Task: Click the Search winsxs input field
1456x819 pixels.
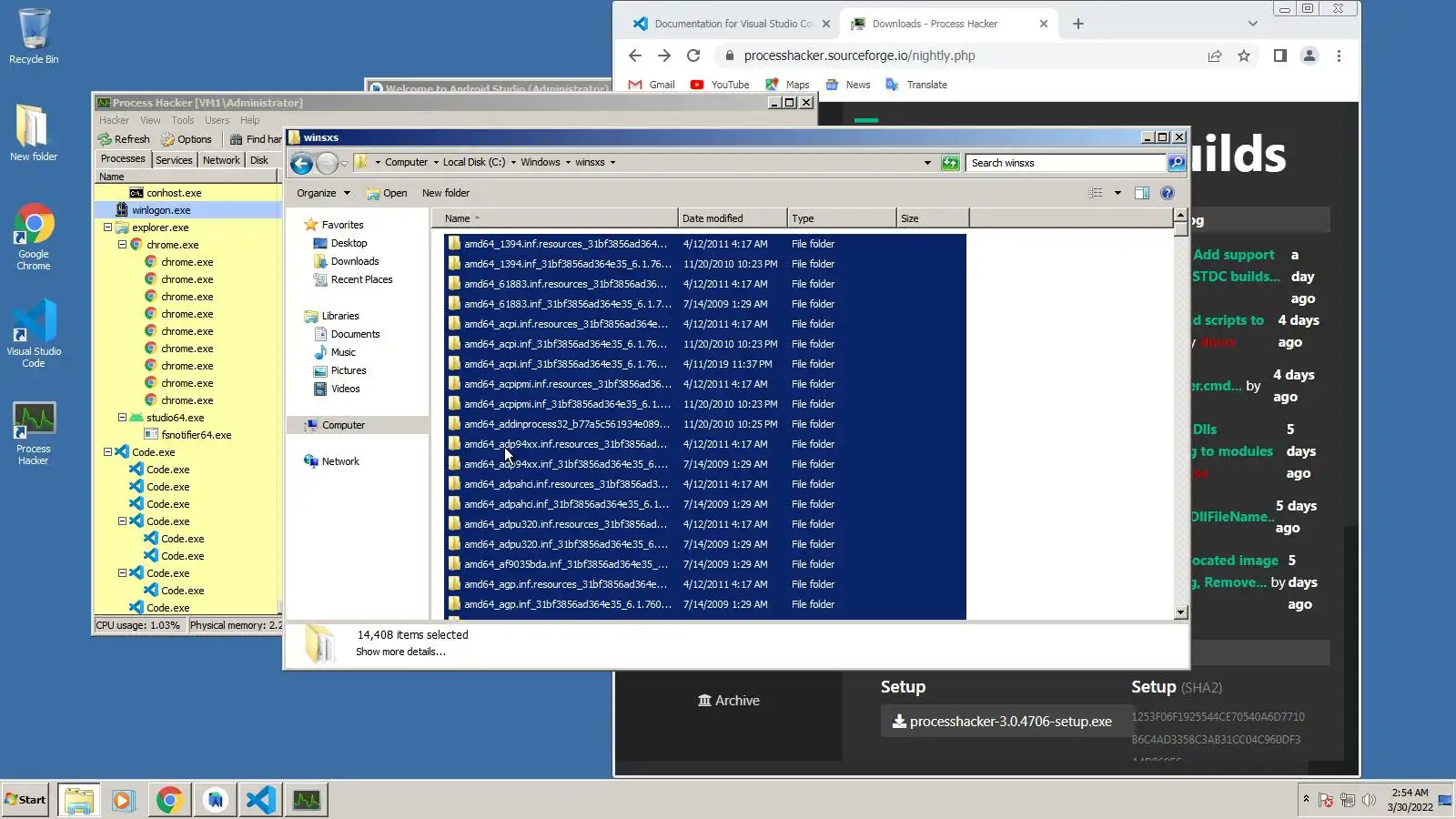Action: pyautogui.click(x=1067, y=163)
